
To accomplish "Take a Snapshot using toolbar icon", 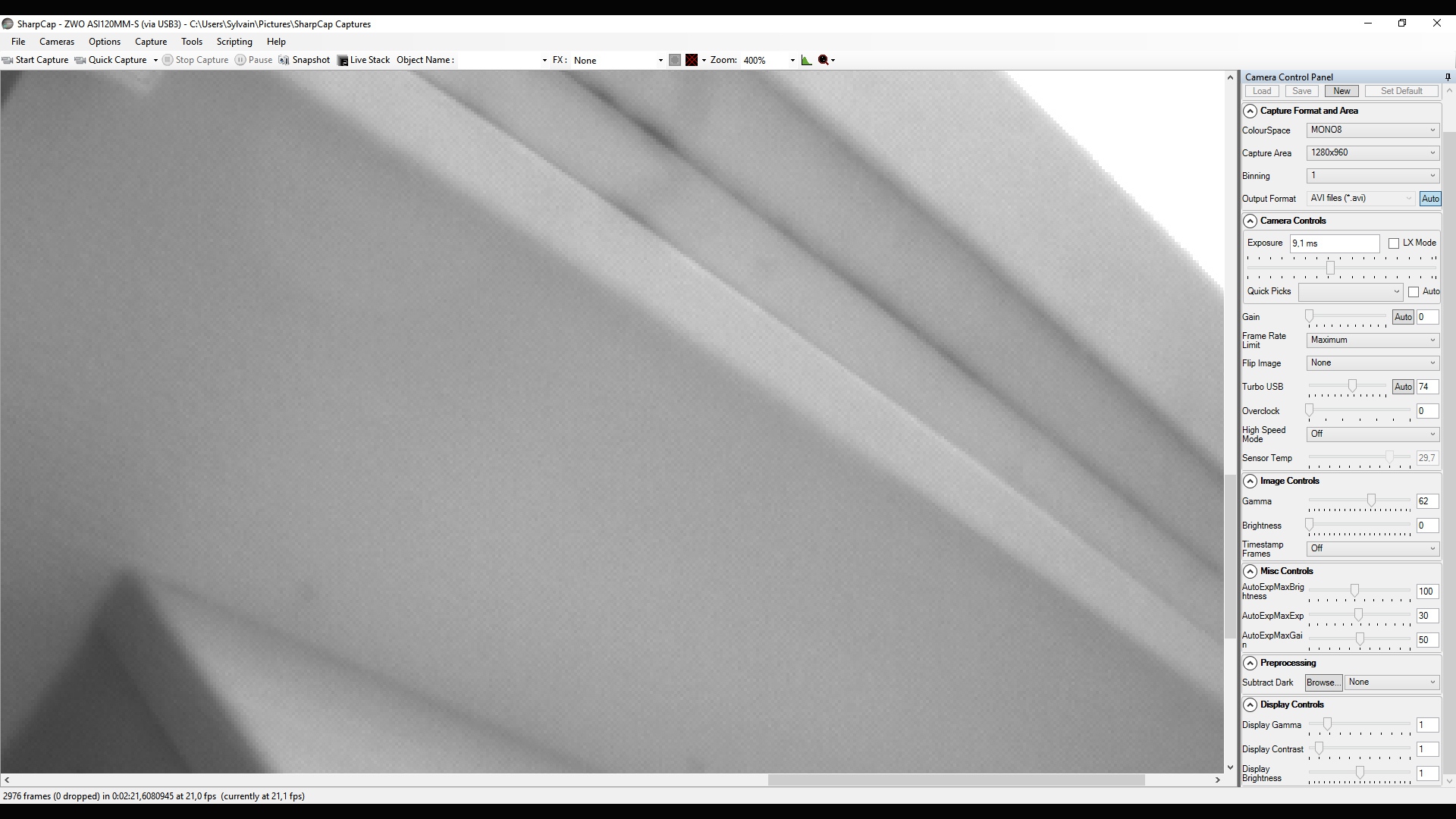I will click(284, 60).
